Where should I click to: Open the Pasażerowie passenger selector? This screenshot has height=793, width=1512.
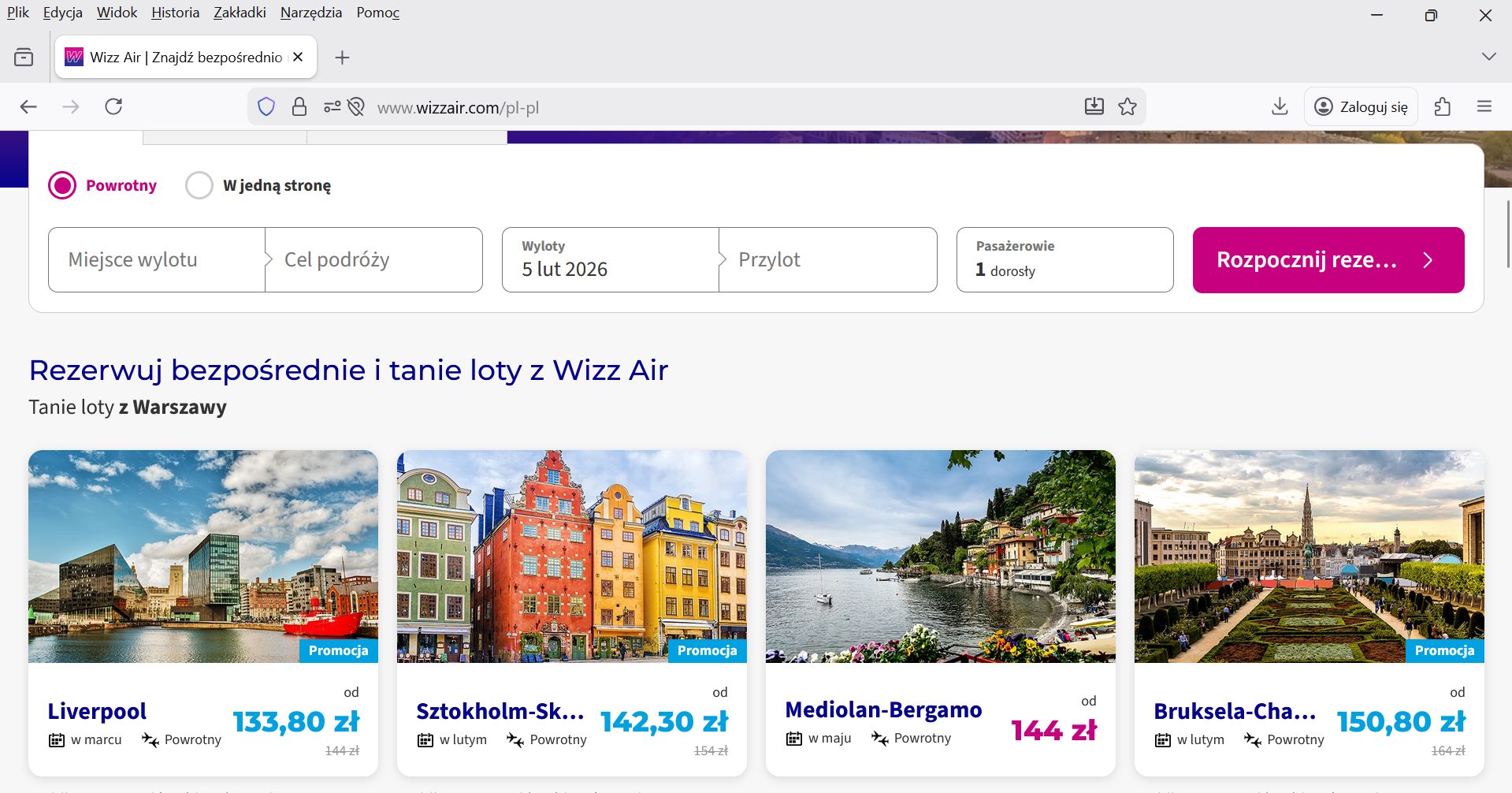1064,260
